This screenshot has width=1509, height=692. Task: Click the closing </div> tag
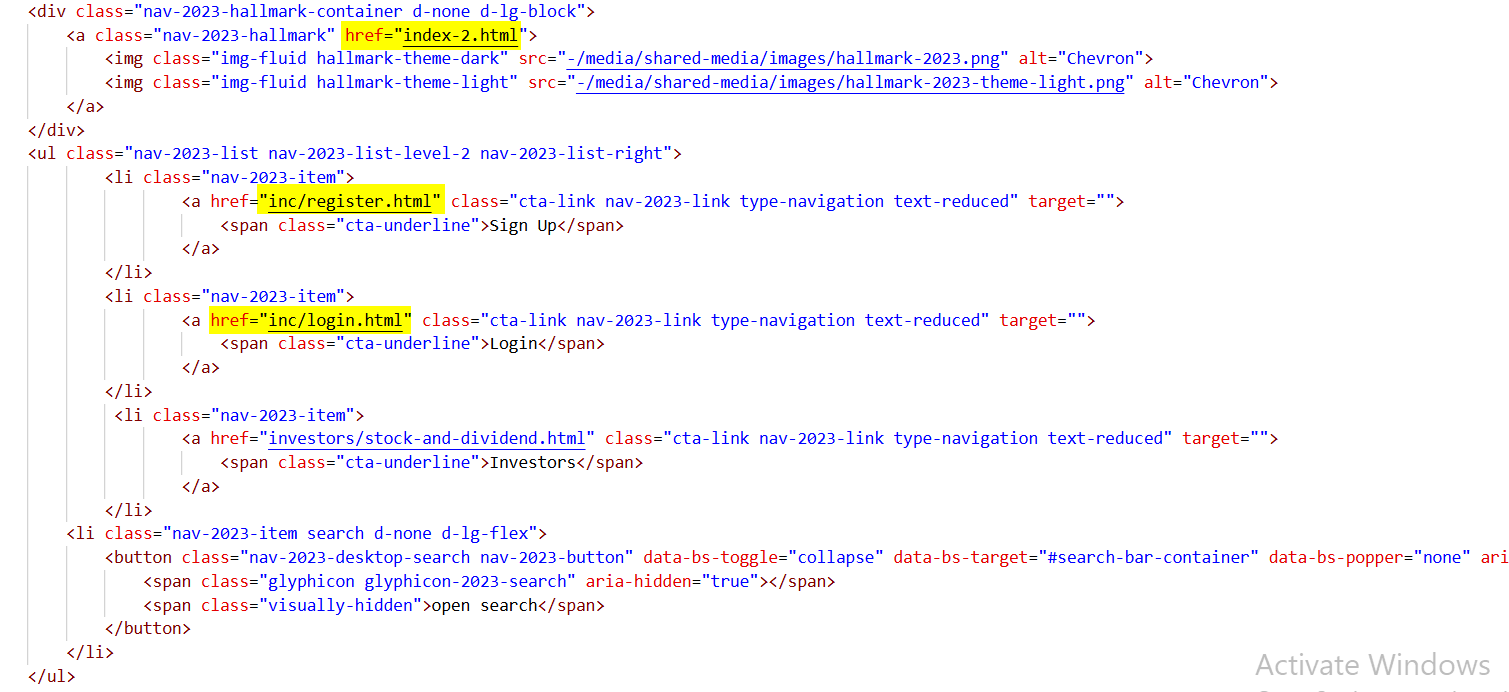point(57,130)
